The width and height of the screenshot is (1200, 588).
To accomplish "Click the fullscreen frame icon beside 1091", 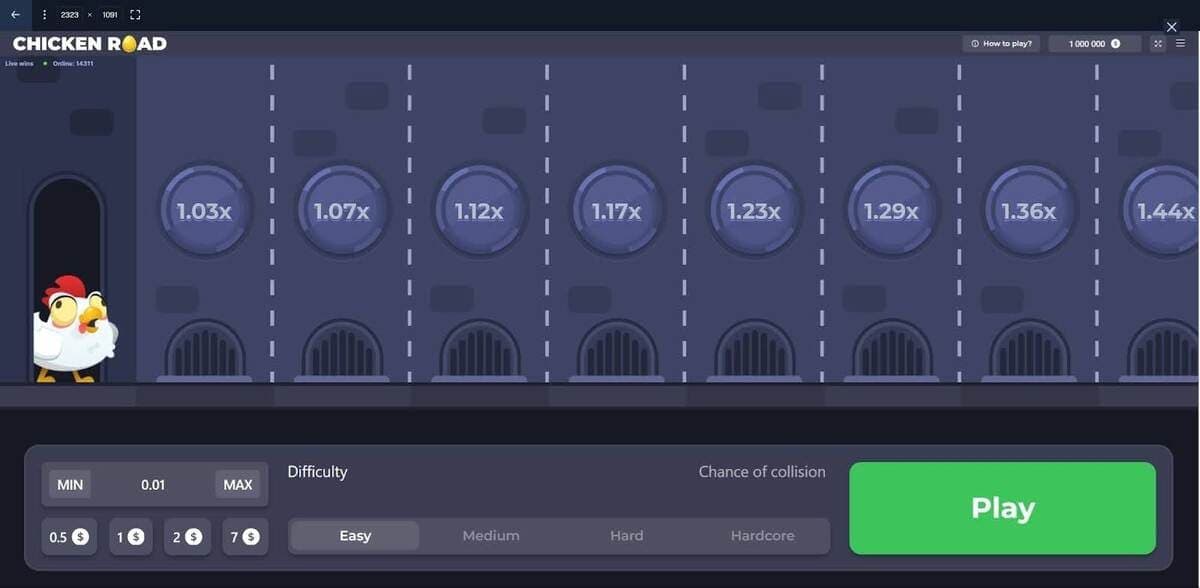I will point(136,15).
